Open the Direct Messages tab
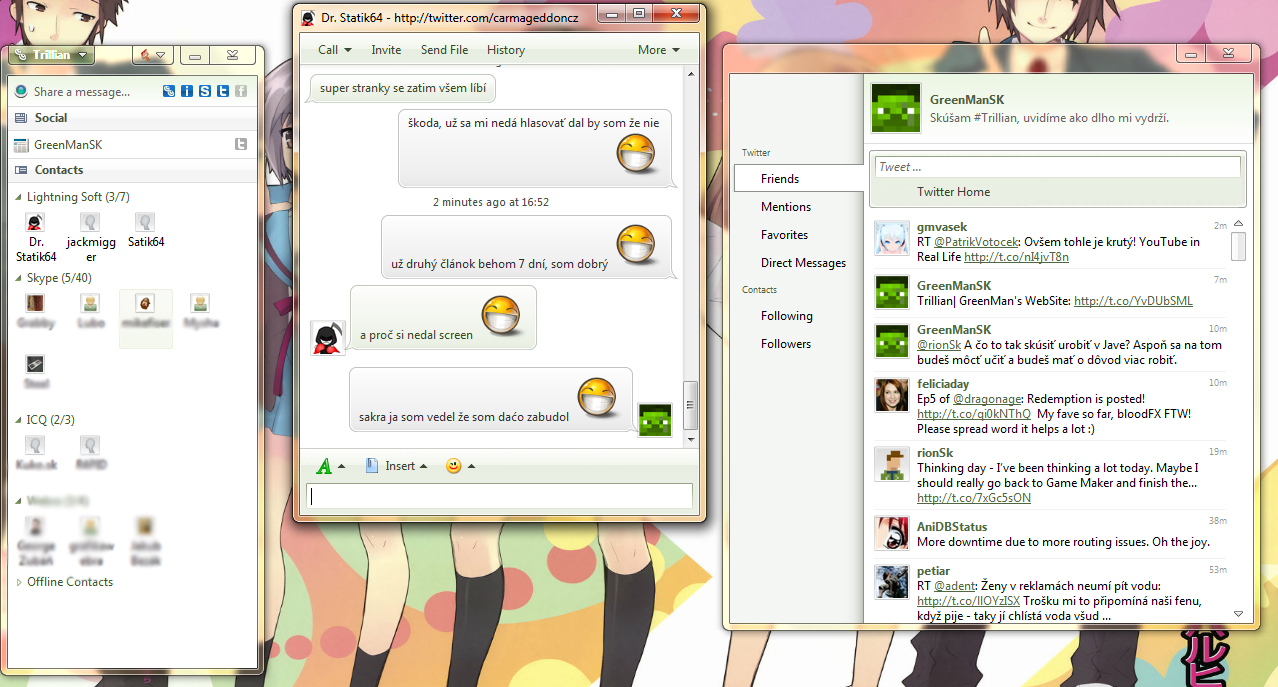The height and width of the screenshot is (687, 1278). pyautogui.click(x=804, y=263)
